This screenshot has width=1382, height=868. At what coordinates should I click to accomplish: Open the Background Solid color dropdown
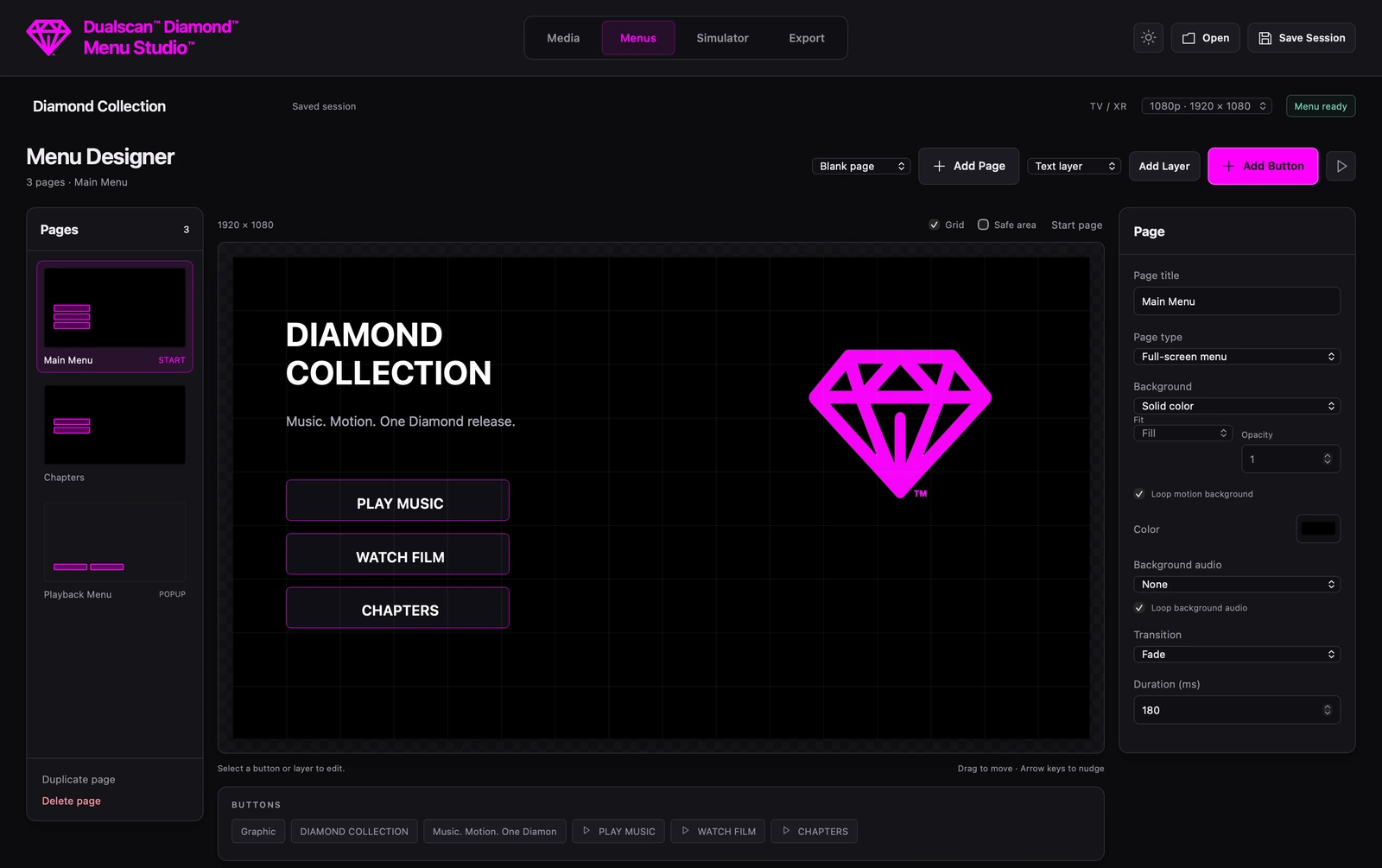tap(1236, 406)
